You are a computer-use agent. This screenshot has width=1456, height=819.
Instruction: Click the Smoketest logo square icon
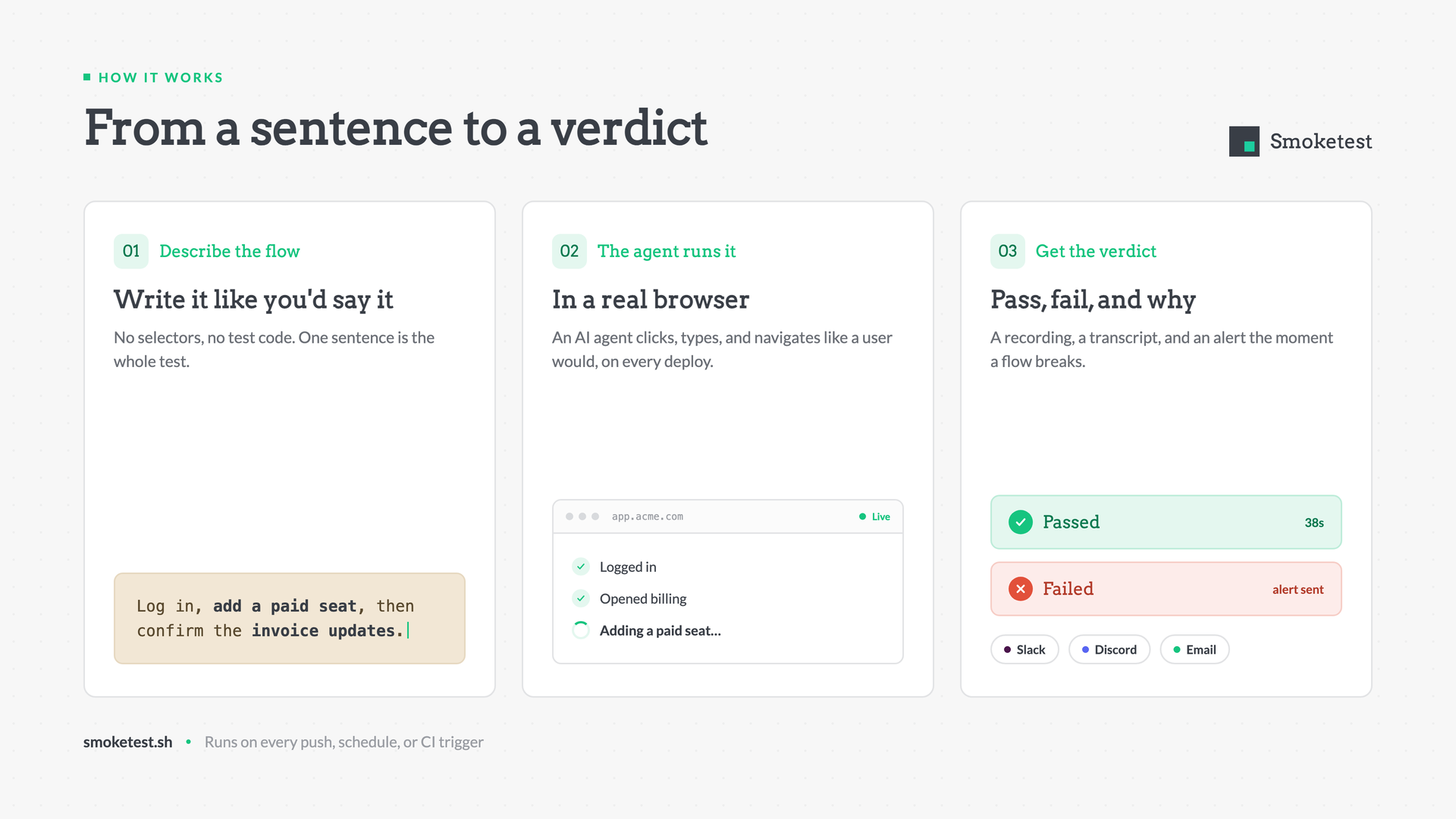[1244, 142]
